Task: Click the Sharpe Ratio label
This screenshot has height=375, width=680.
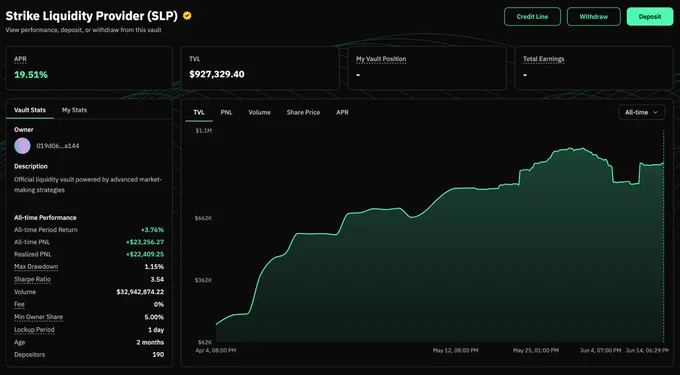Action: pyautogui.click(x=33, y=279)
